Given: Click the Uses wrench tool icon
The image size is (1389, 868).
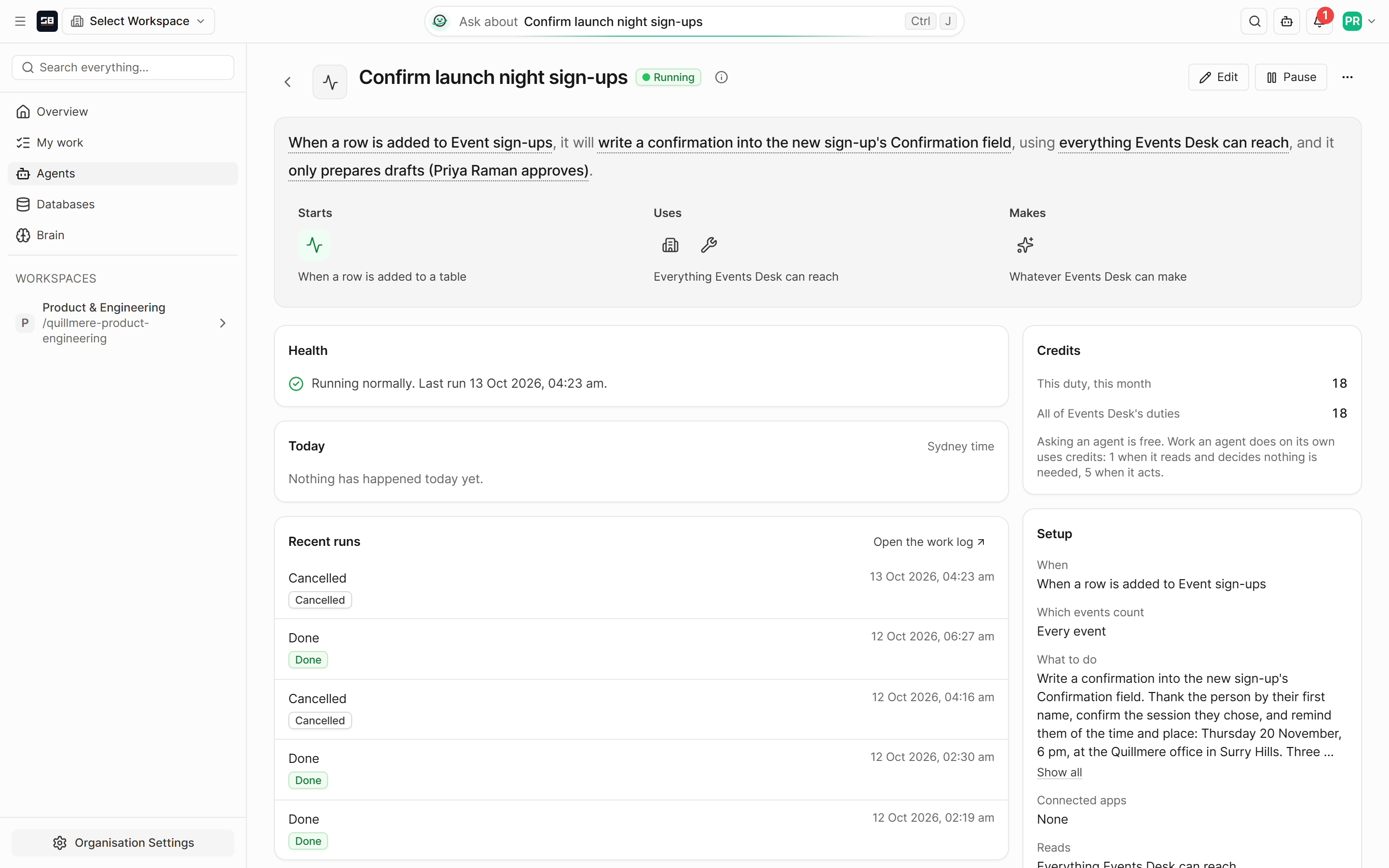Looking at the screenshot, I should pyautogui.click(x=709, y=245).
